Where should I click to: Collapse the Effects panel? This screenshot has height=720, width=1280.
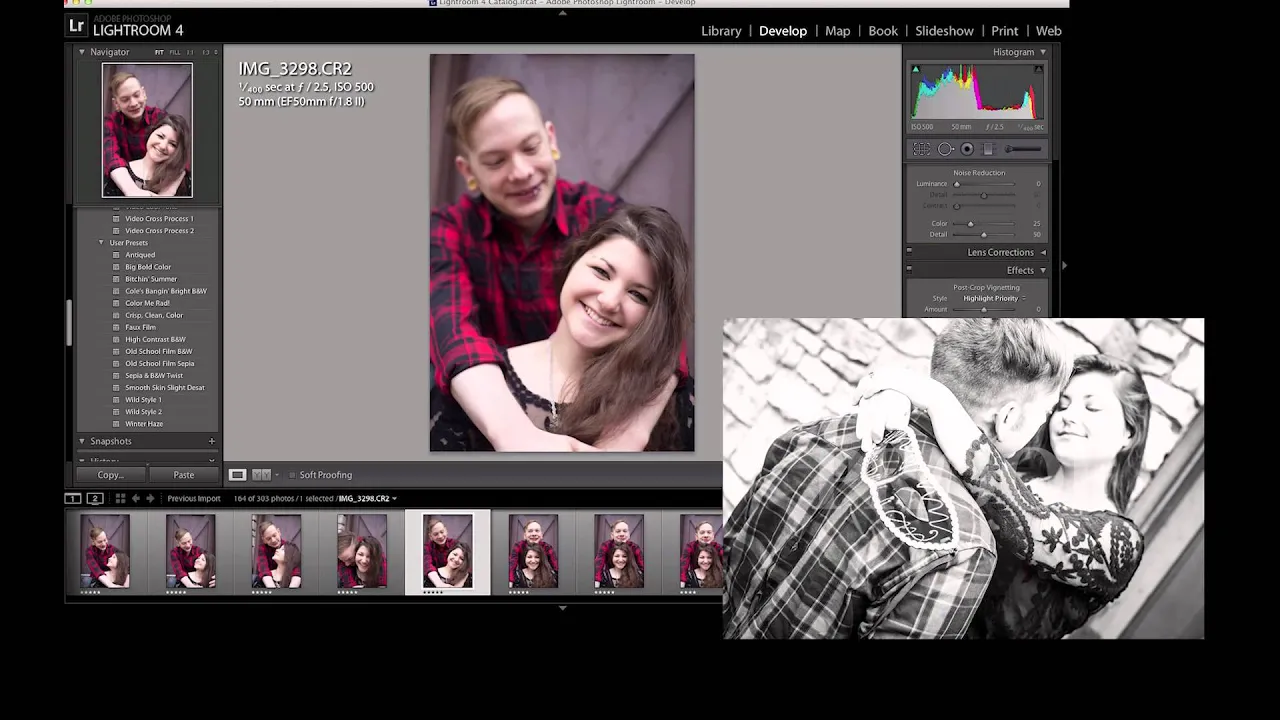click(1043, 270)
